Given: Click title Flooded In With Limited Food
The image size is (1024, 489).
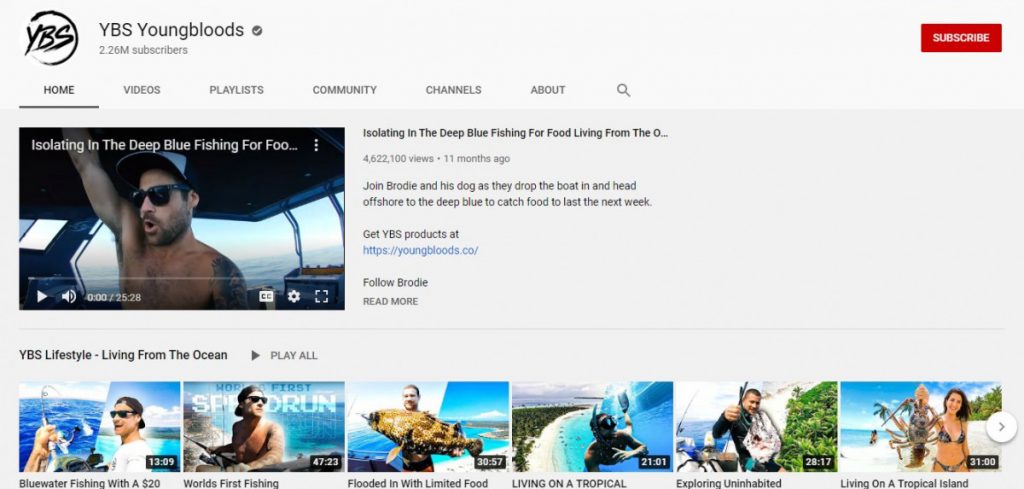Looking at the screenshot, I should tap(418, 483).
